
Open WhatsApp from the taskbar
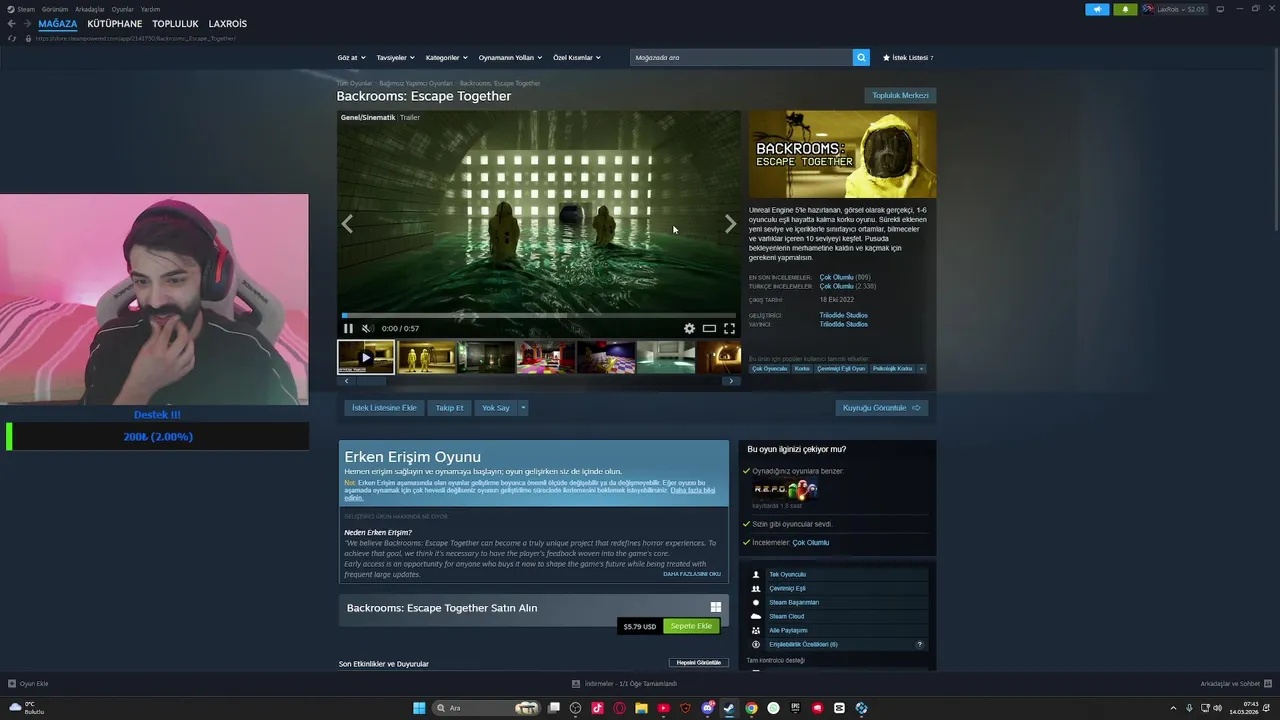773,708
